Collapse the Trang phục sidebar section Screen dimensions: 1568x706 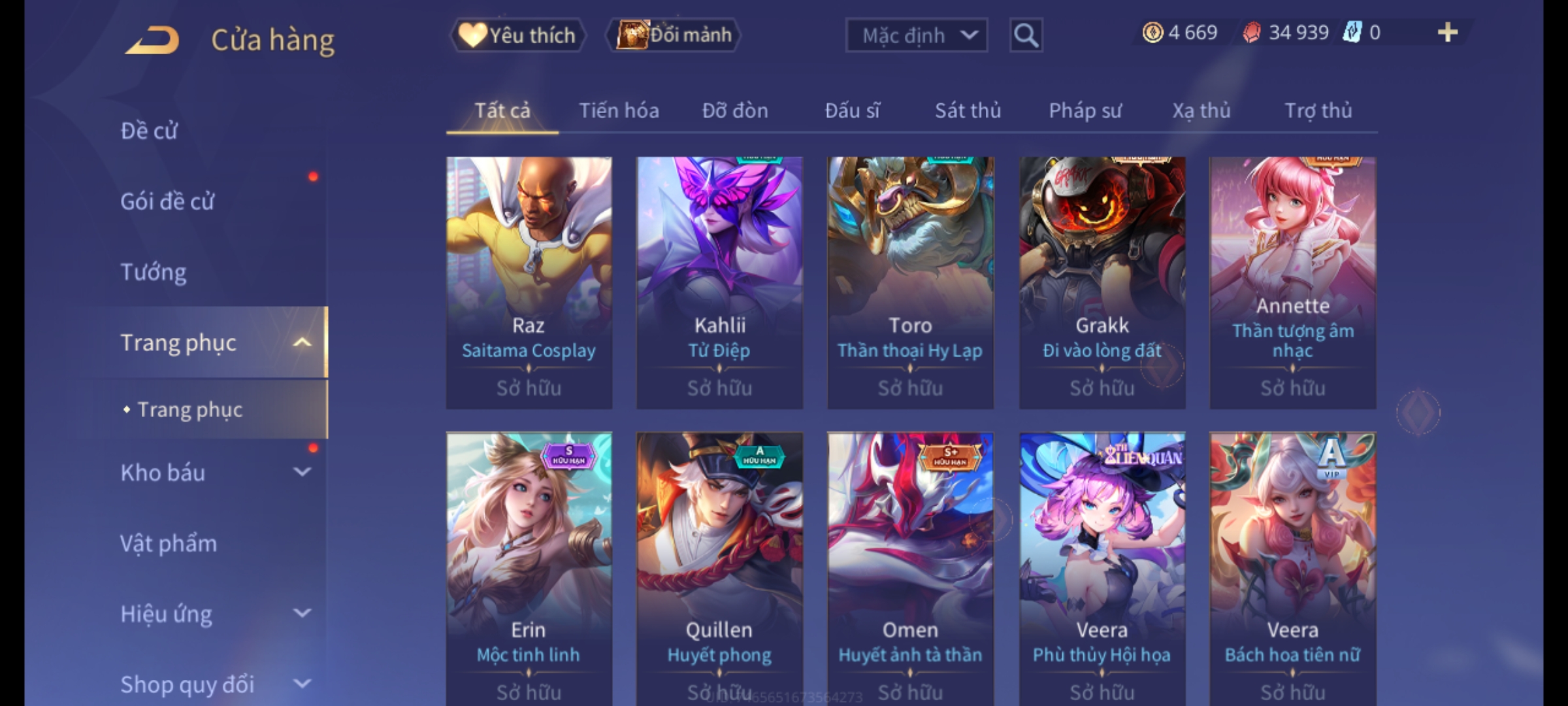pyautogui.click(x=302, y=343)
